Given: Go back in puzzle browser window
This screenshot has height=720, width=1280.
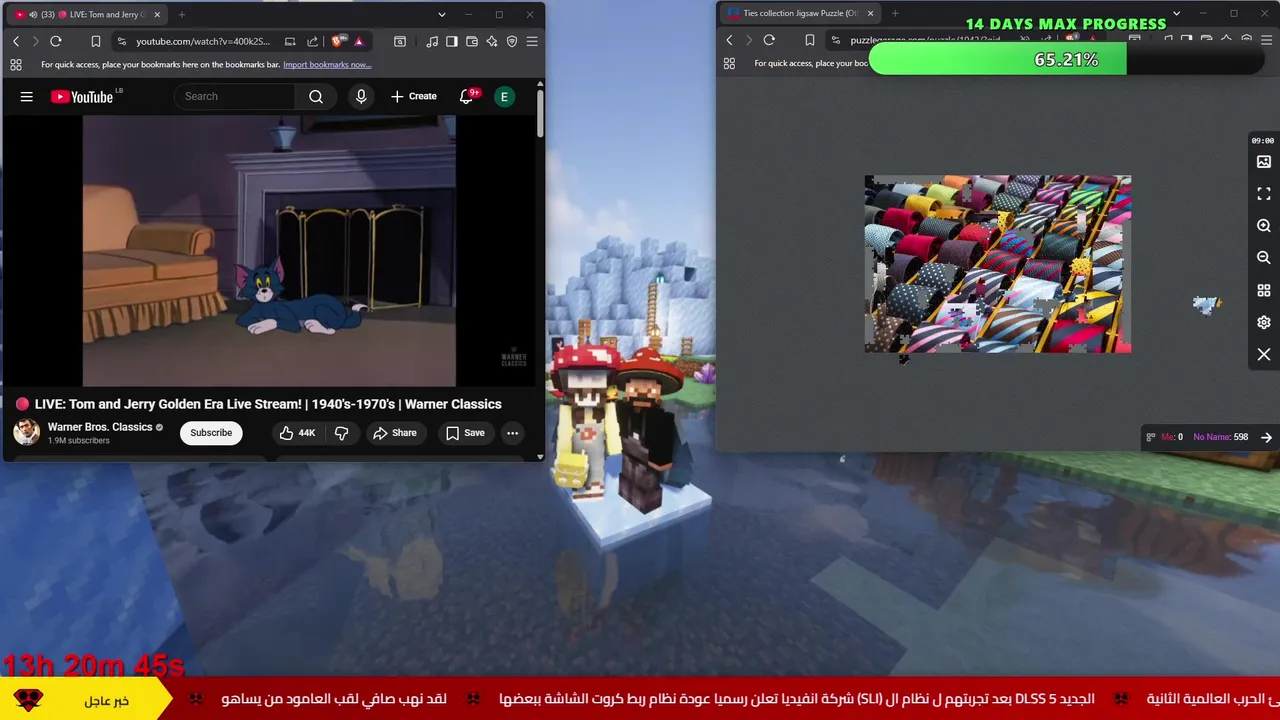Looking at the screenshot, I should [729, 40].
